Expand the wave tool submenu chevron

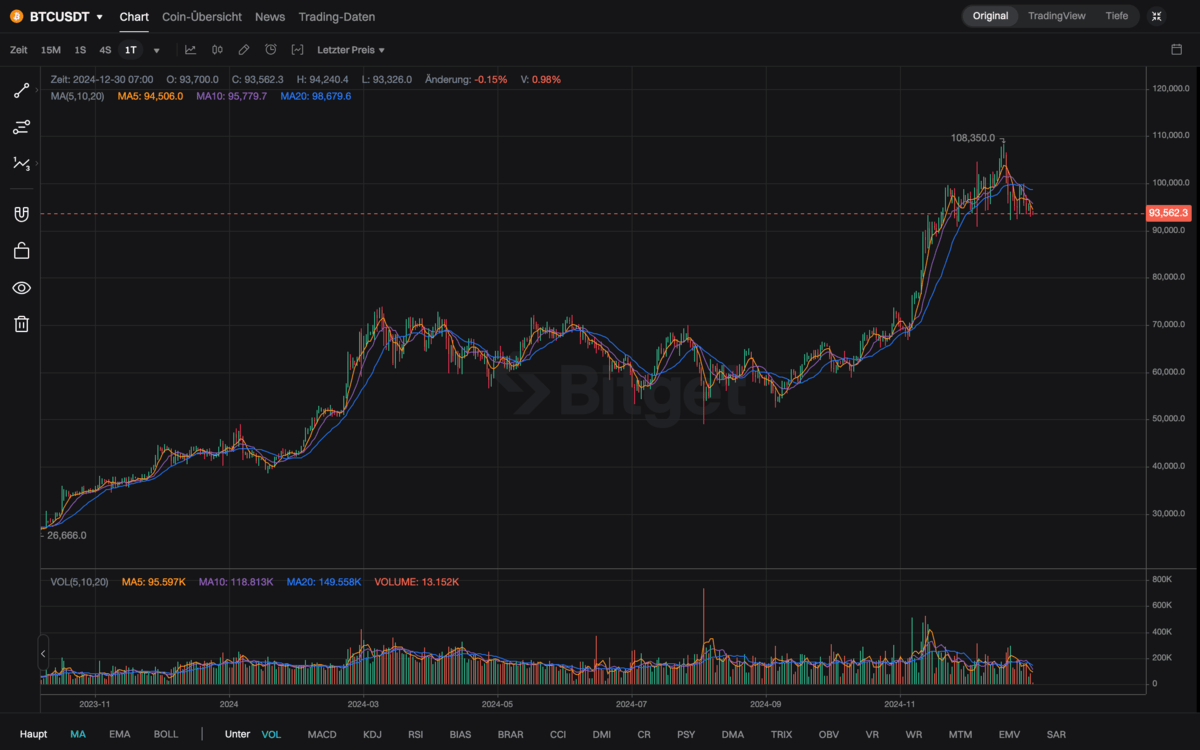(37, 163)
